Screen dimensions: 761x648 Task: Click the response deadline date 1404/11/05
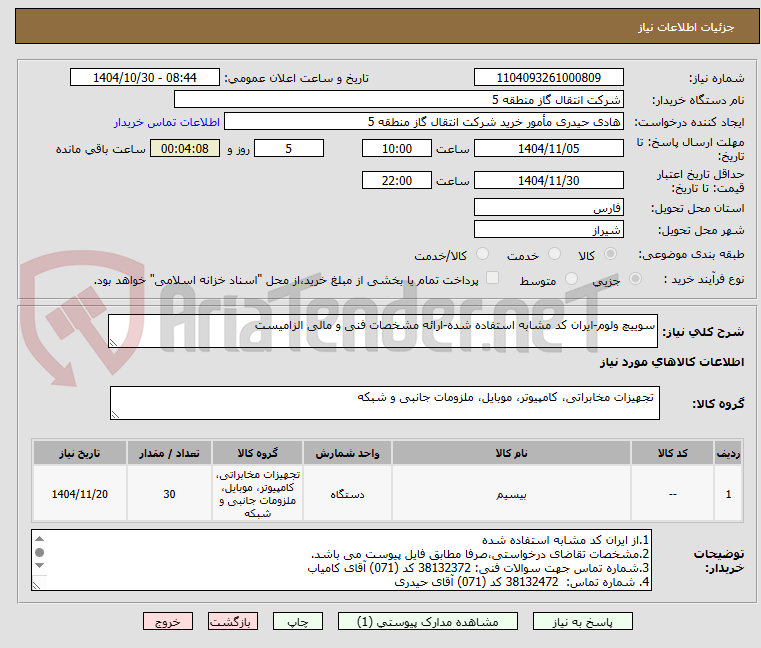click(548, 148)
